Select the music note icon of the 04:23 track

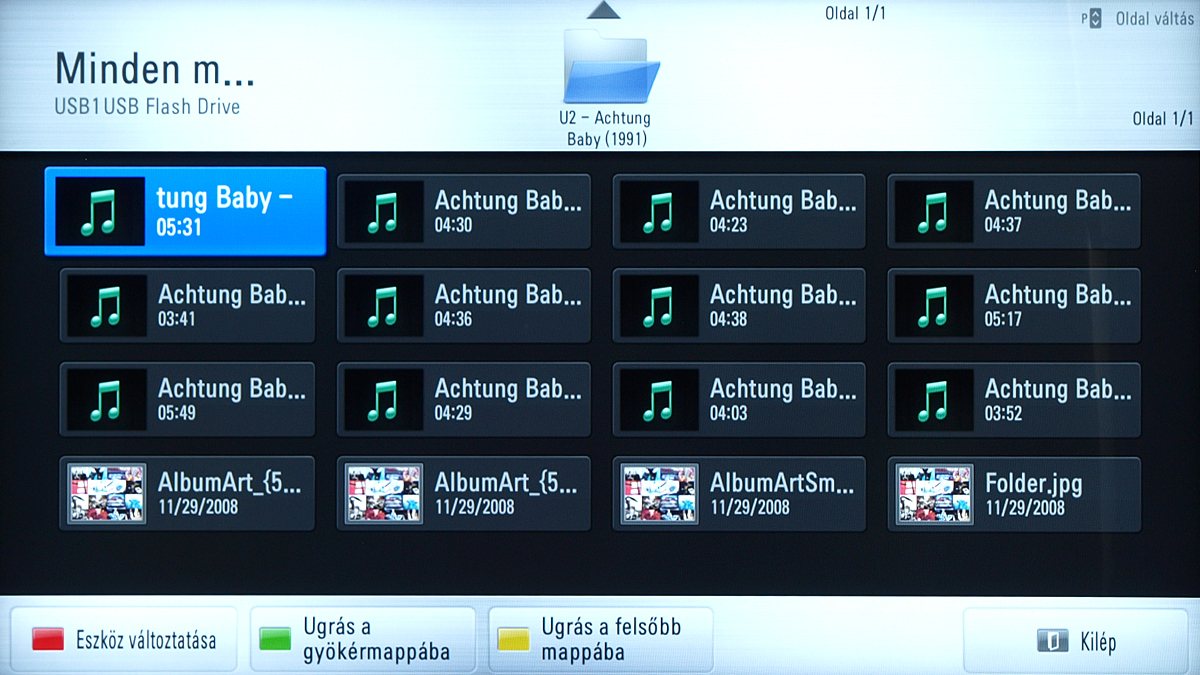point(657,212)
